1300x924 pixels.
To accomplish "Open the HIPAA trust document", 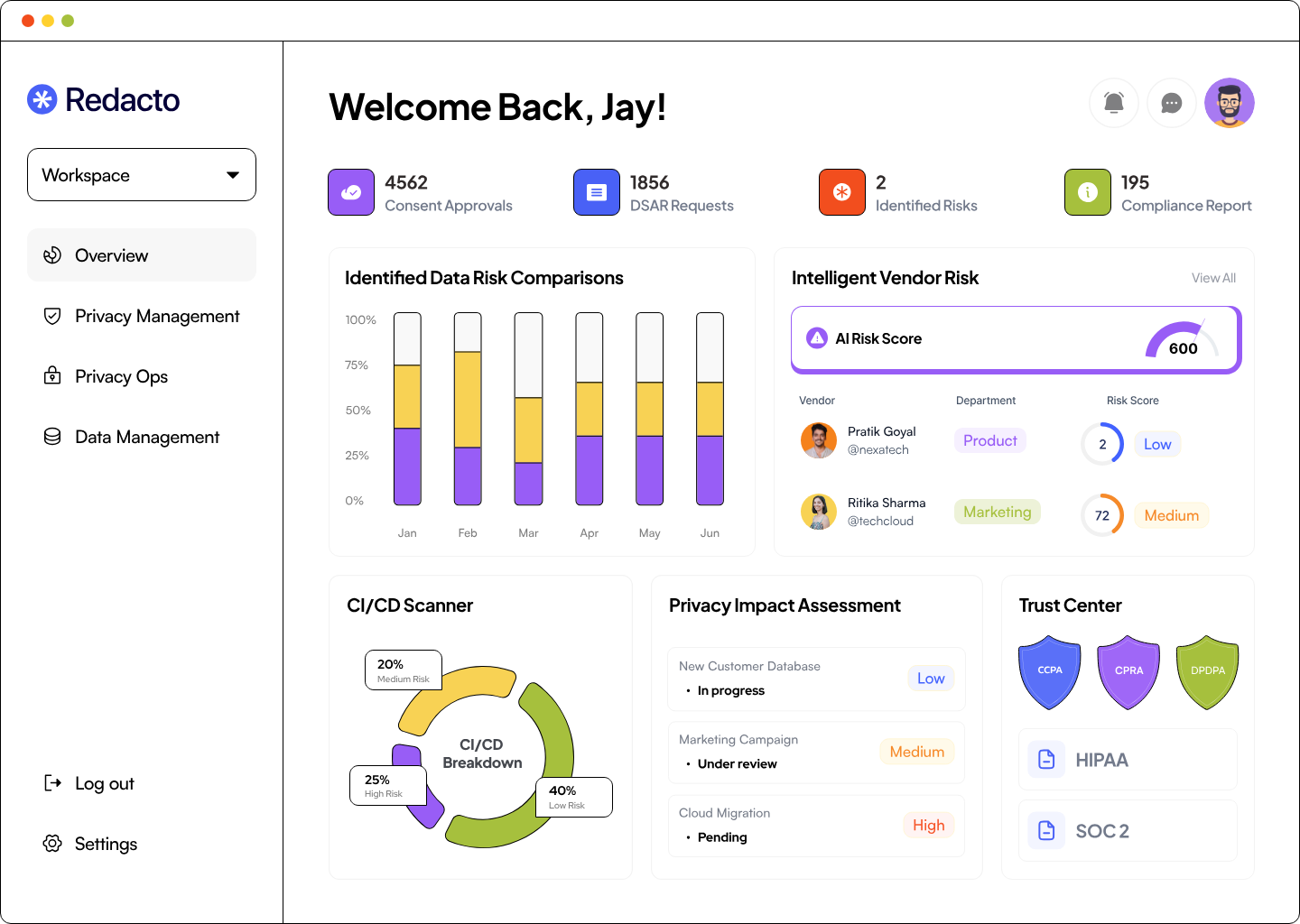I will (1128, 760).
